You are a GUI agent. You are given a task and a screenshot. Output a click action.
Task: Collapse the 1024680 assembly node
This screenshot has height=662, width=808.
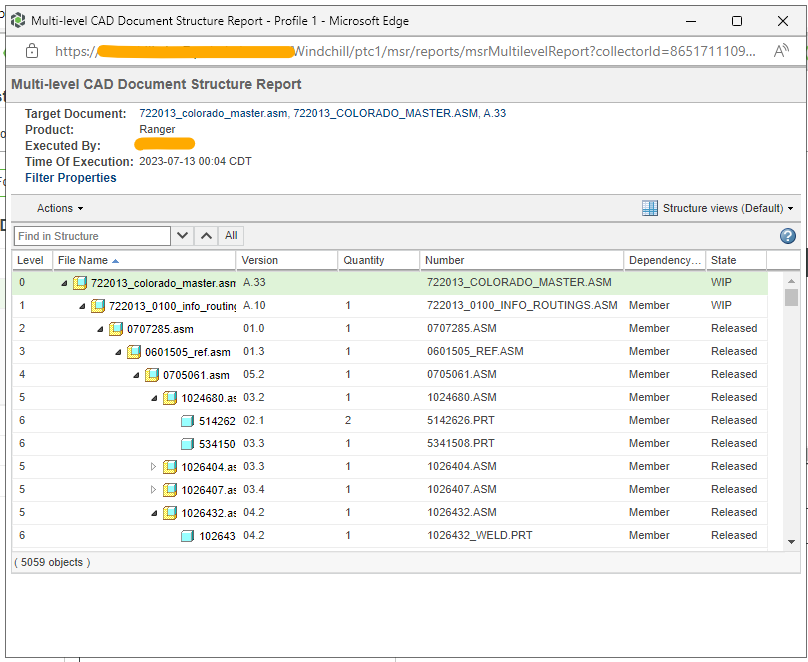pos(154,398)
